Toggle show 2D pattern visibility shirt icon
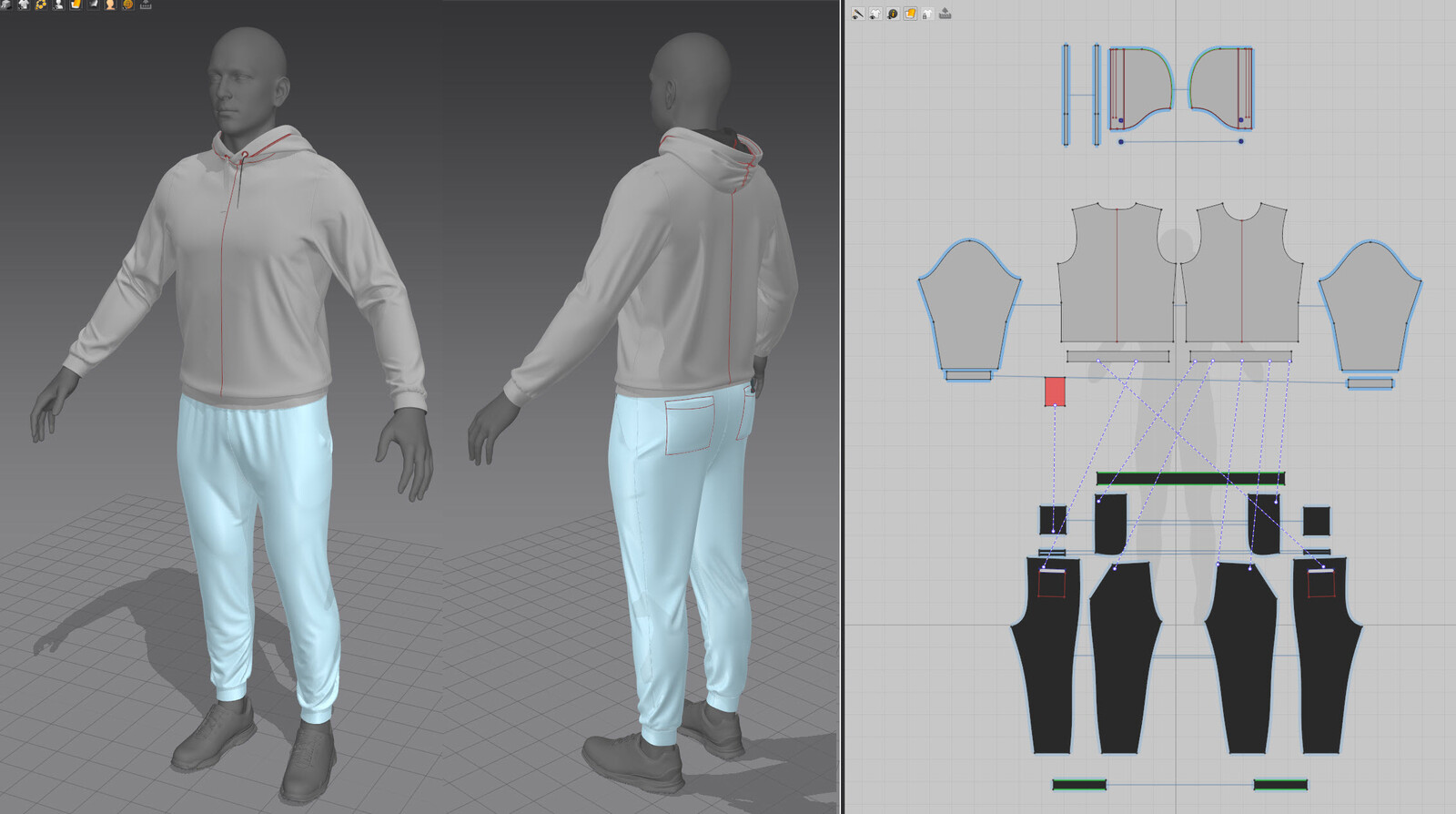 (875, 14)
